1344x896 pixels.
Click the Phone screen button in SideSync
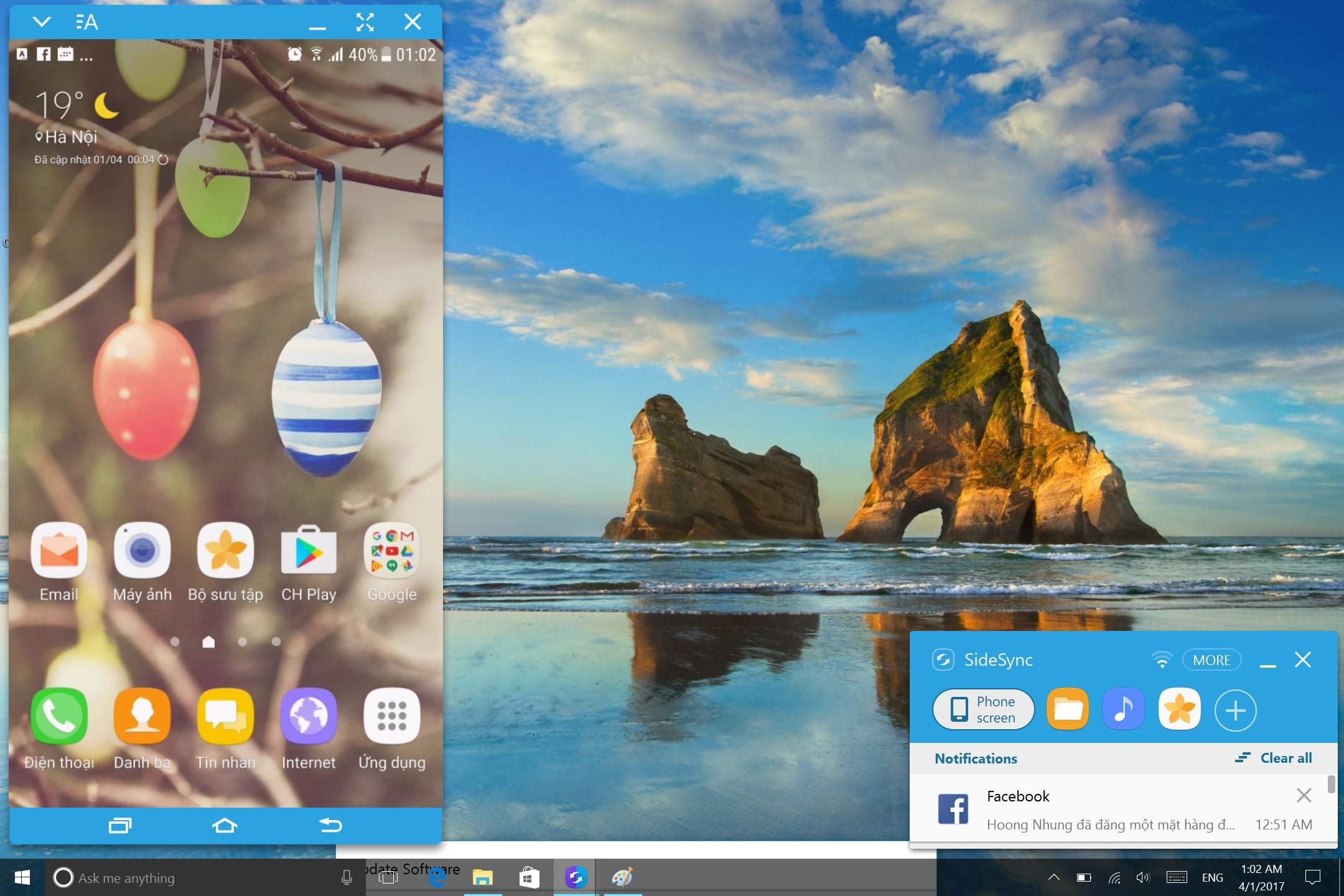pyautogui.click(x=983, y=709)
